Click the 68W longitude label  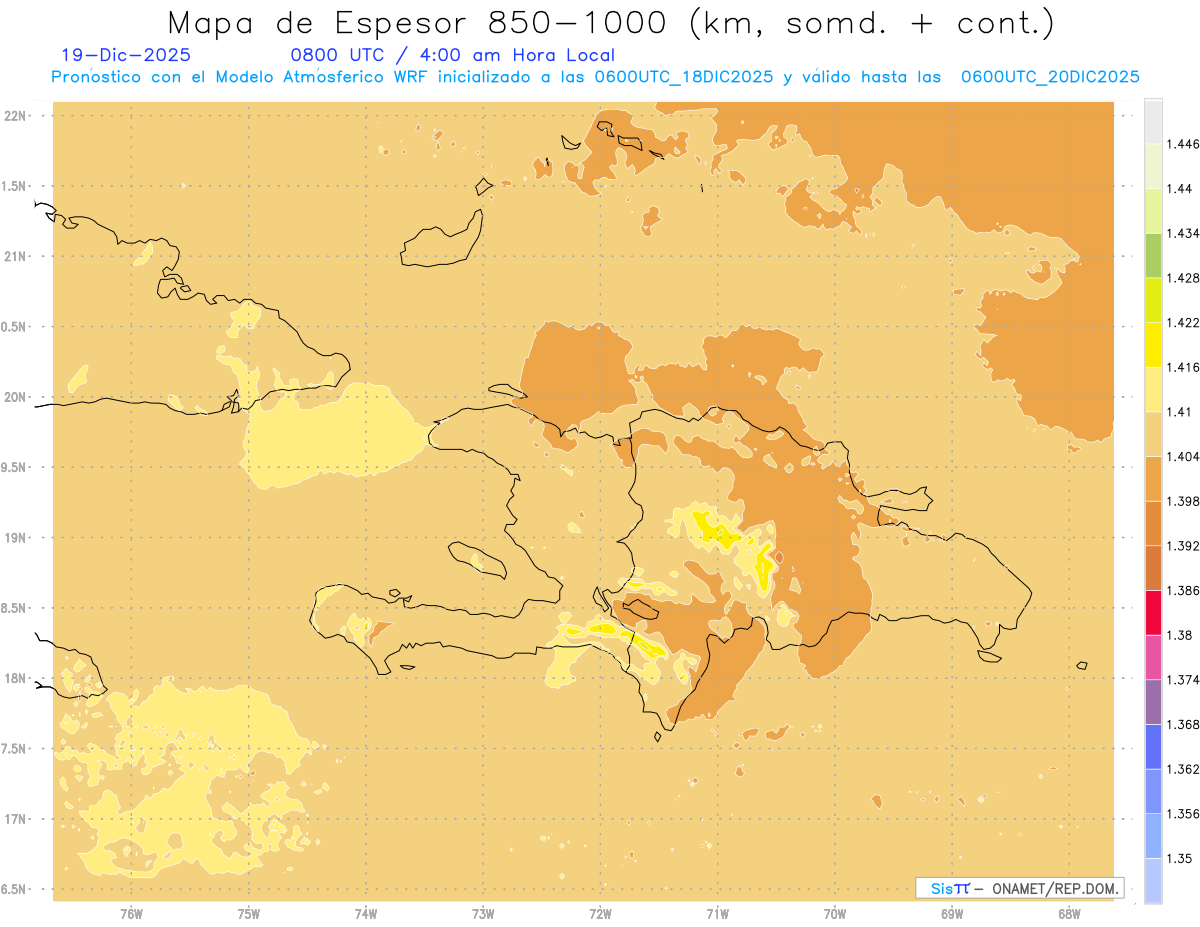pos(1069,914)
